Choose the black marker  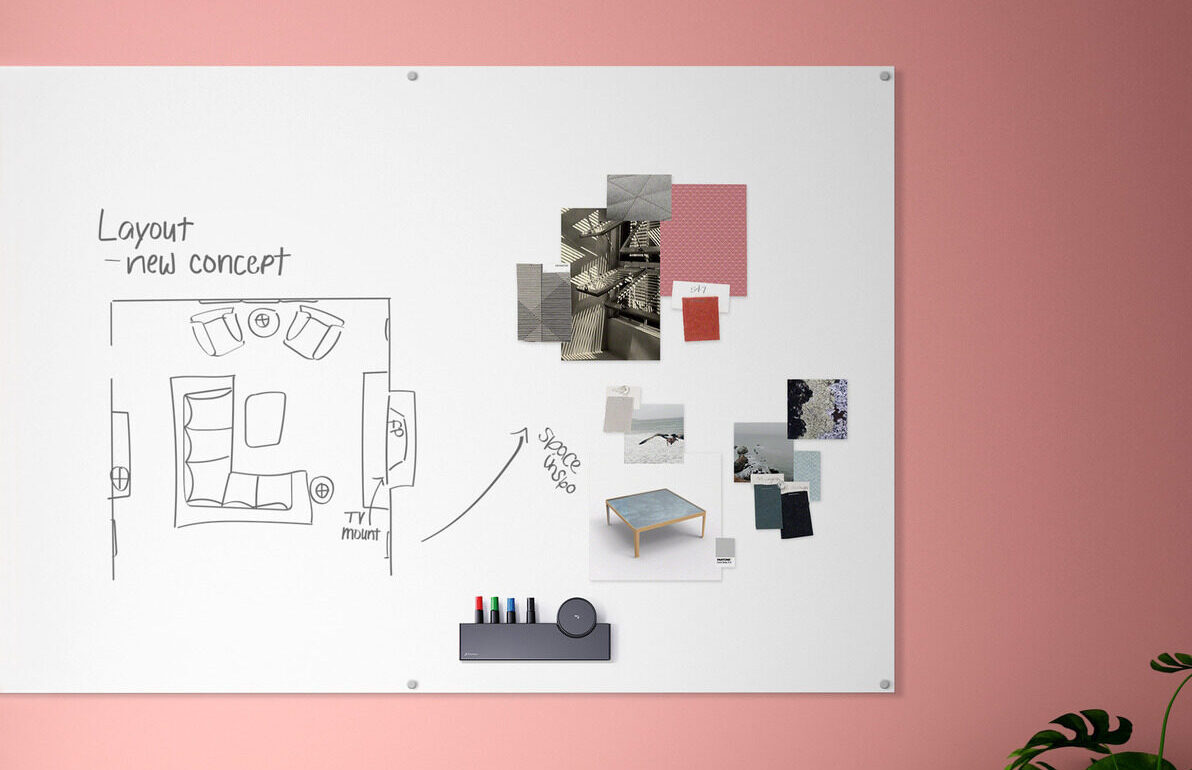tap(531, 610)
